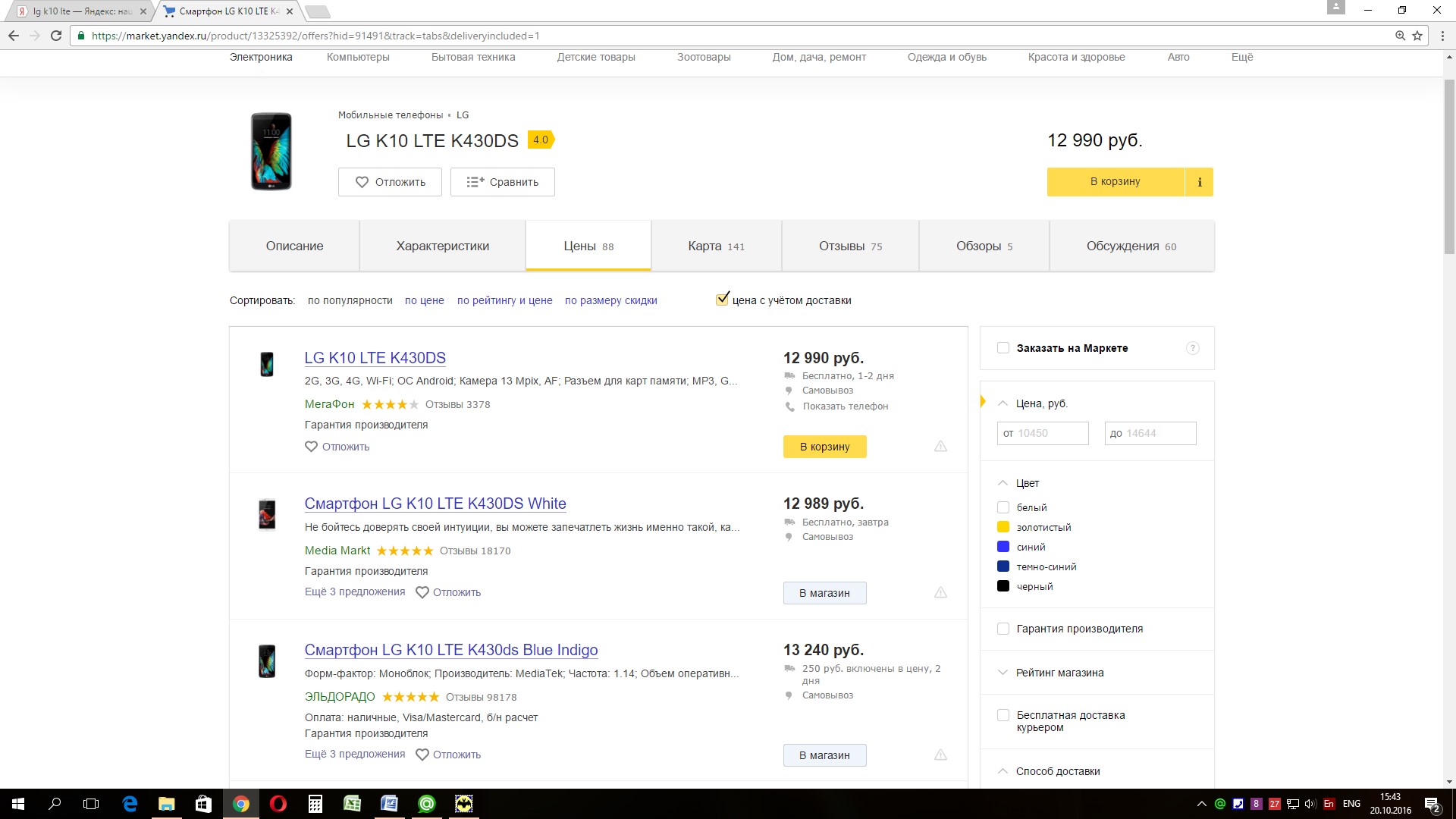The height and width of the screenshot is (819, 1456).
Task: Open Excel from taskbar
Action: click(x=353, y=804)
